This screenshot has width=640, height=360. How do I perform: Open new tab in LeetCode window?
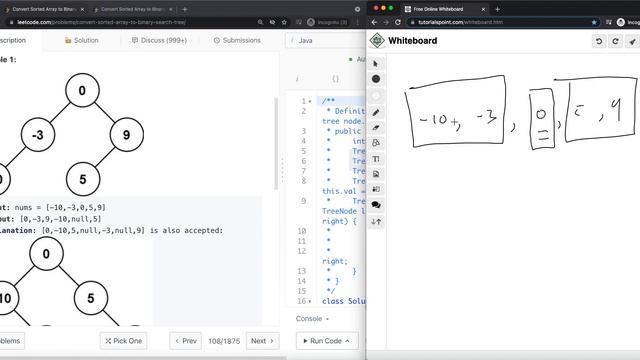[185, 9]
